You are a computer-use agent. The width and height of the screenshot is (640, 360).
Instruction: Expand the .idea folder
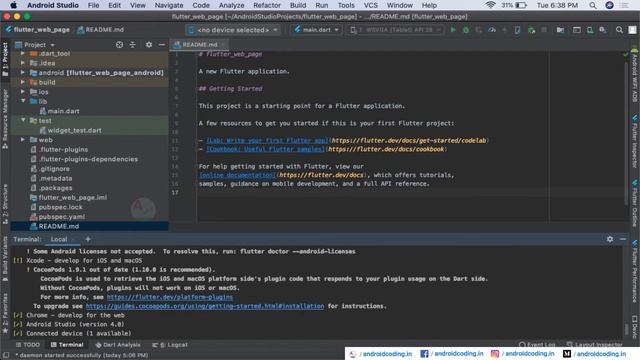click(23, 63)
